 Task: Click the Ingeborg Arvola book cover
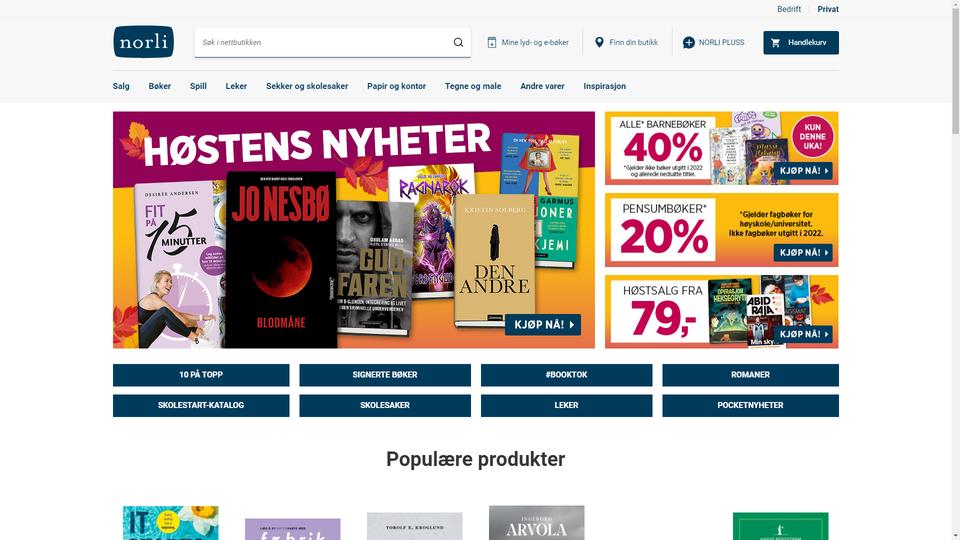coord(536,523)
